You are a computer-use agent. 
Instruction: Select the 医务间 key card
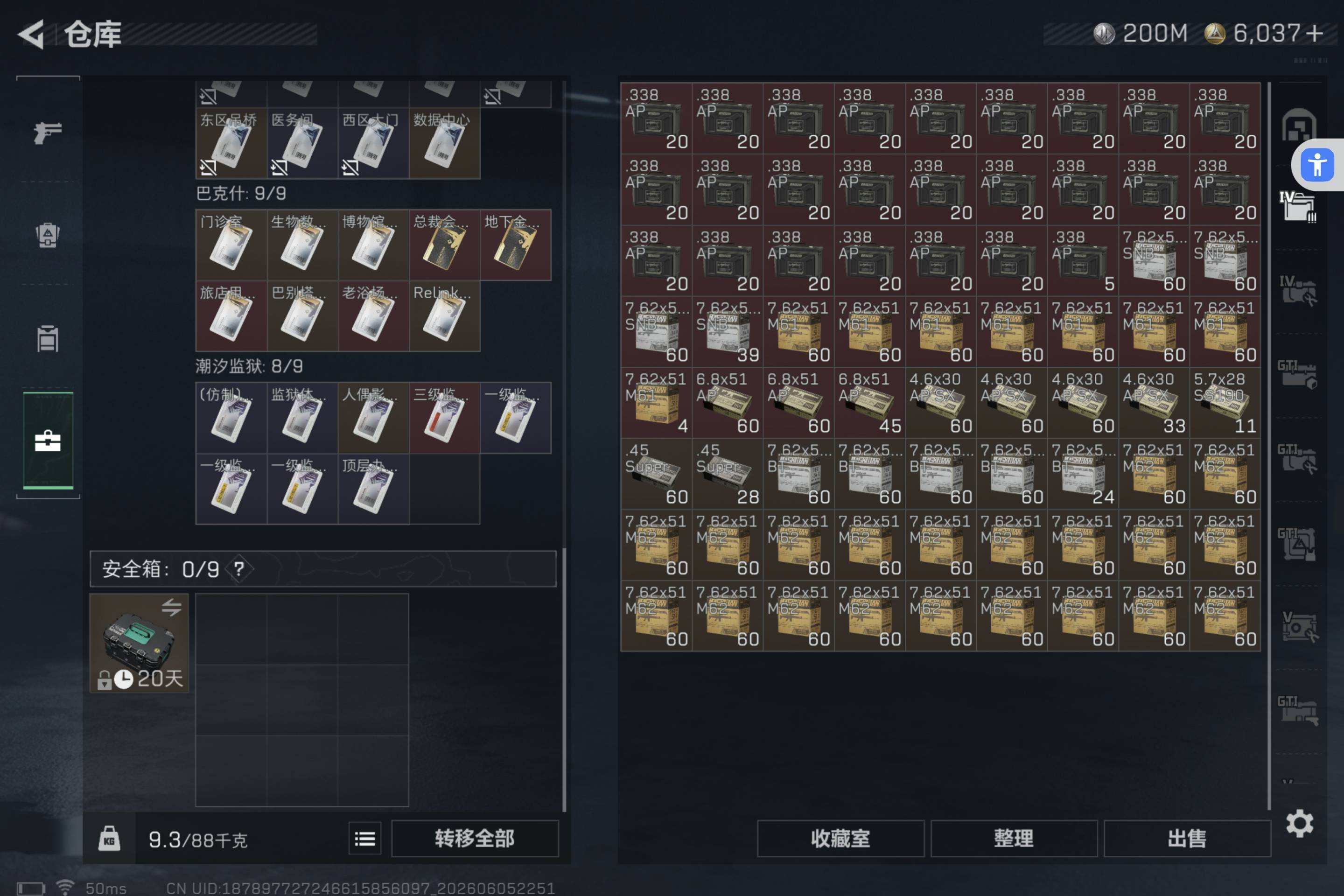coord(302,143)
